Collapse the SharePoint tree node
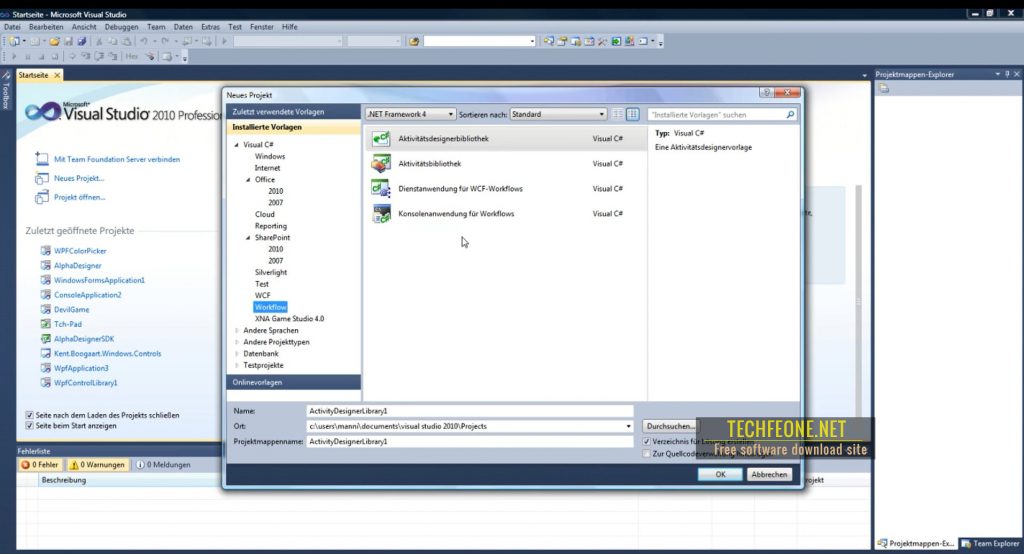Screen dimensions: 1024x554 point(248,238)
